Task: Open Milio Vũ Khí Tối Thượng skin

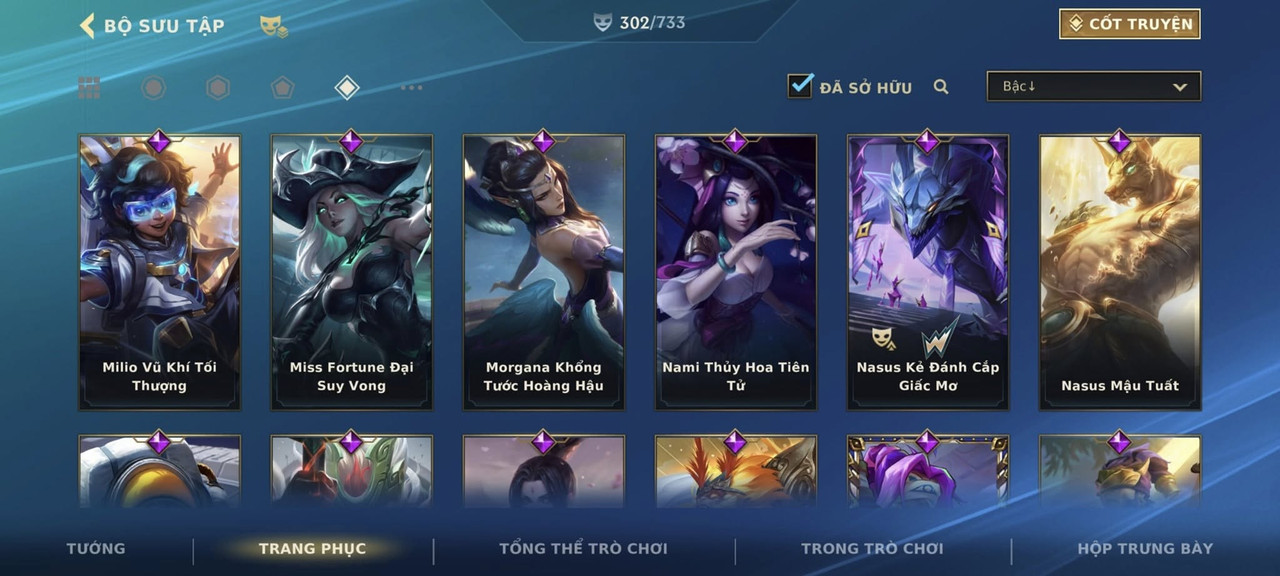Action: coord(160,272)
